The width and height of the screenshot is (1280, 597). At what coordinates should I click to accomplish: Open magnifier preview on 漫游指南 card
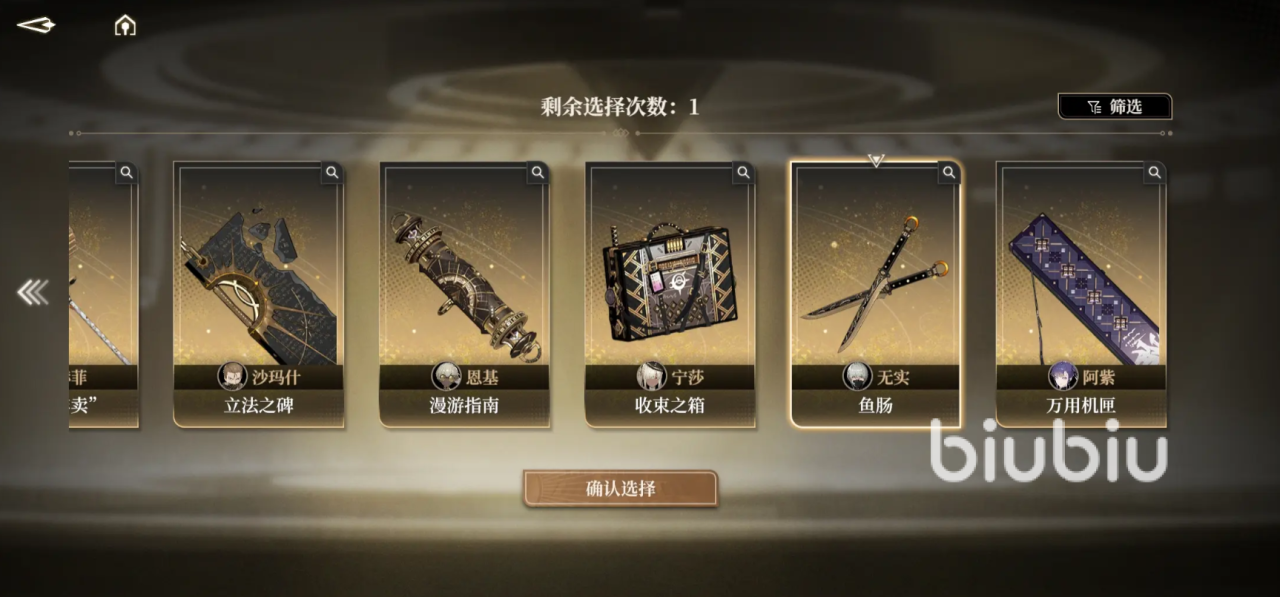(538, 172)
